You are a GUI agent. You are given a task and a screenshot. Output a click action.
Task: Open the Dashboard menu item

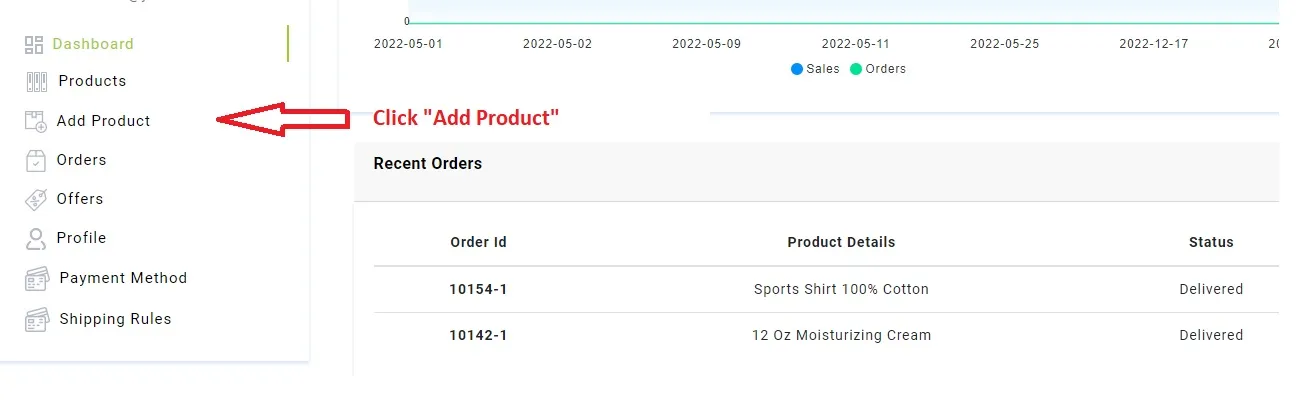point(93,44)
